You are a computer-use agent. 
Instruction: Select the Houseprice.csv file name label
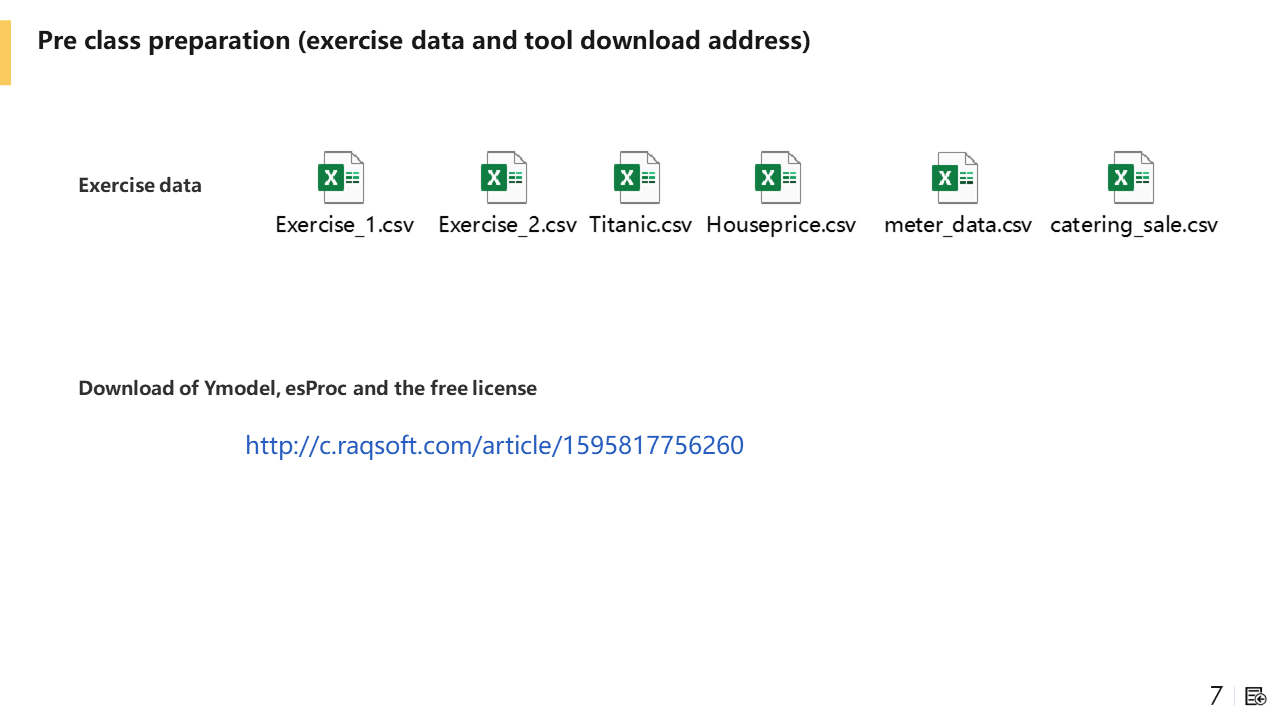(781, 225)
